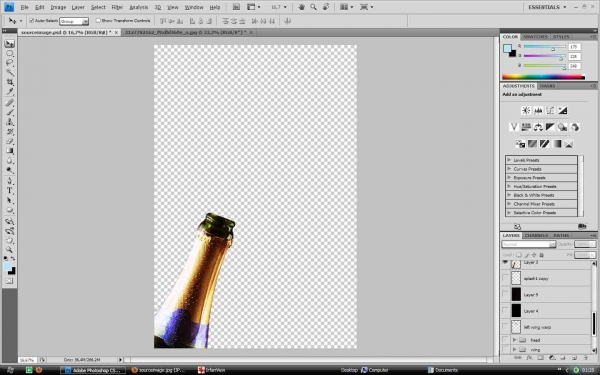Click the foreground color swatch in Color panel

tap(507, 48)
